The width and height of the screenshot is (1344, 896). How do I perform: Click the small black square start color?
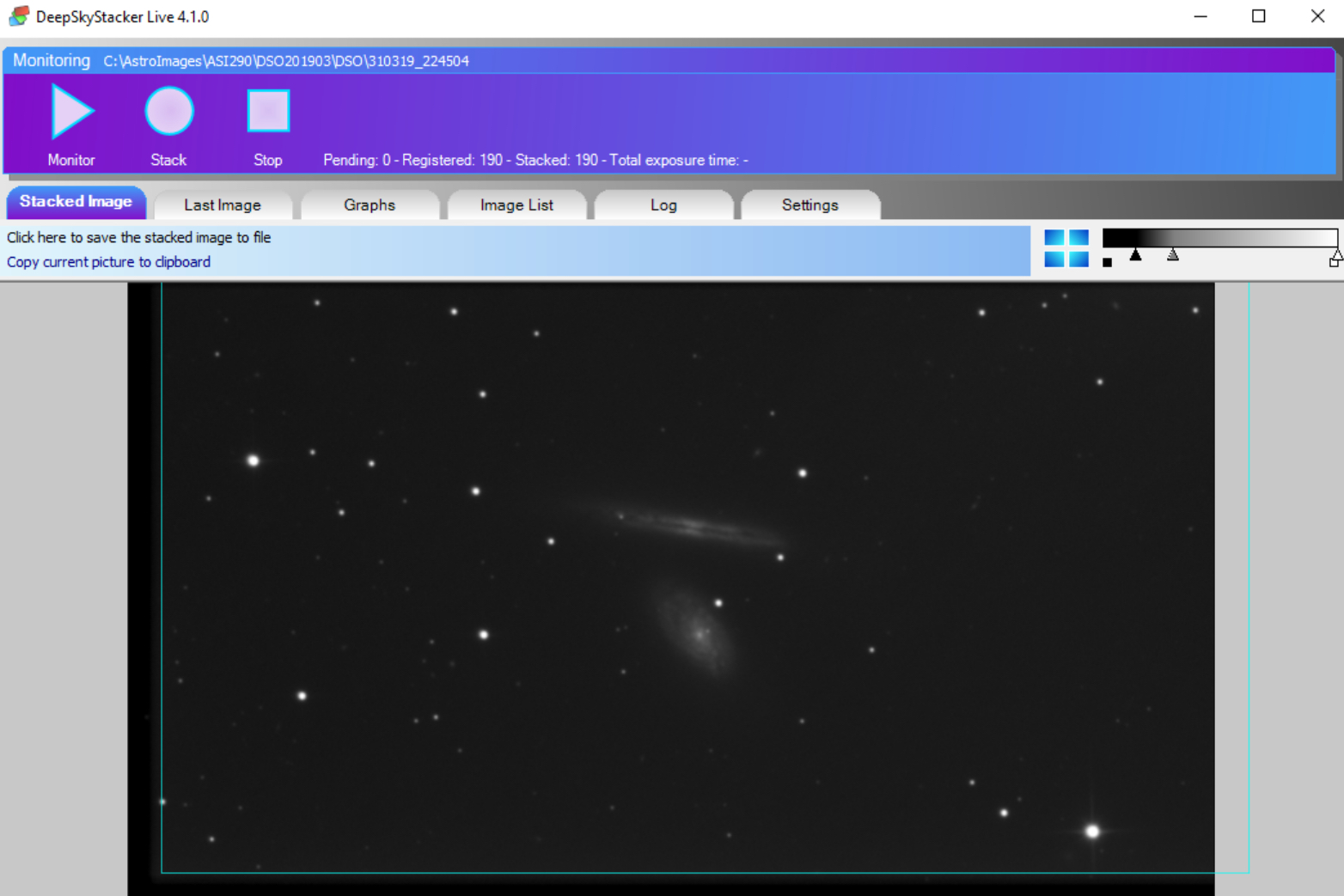click(1107, 263)
